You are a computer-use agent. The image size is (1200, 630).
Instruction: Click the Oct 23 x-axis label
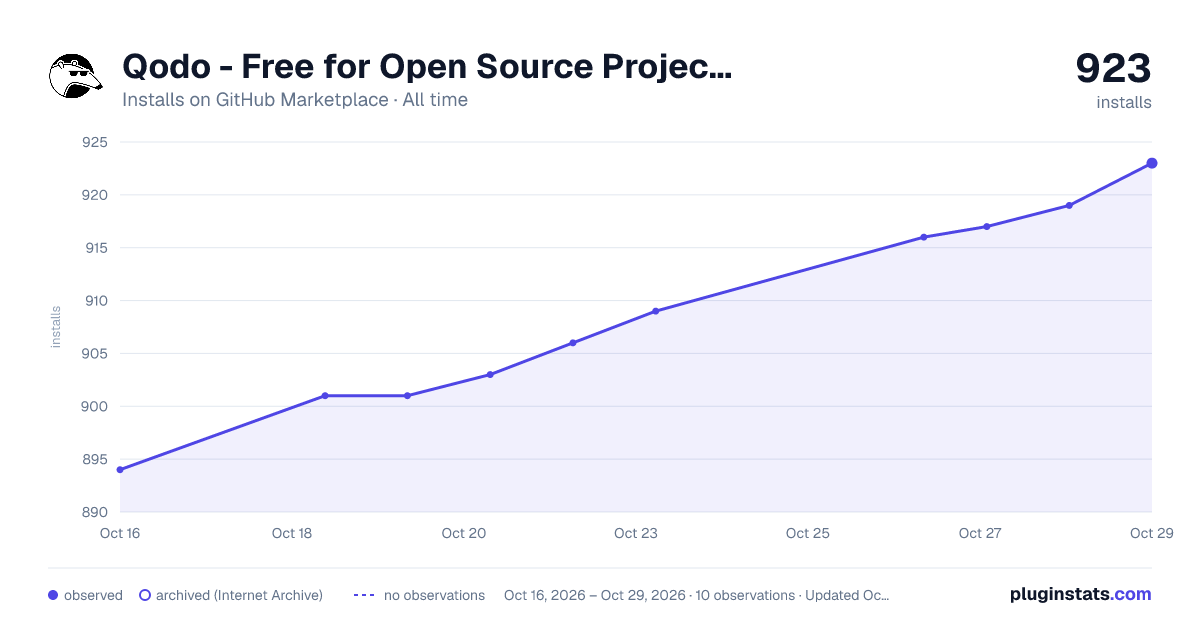pyautogui.click(x=636, y=533)
